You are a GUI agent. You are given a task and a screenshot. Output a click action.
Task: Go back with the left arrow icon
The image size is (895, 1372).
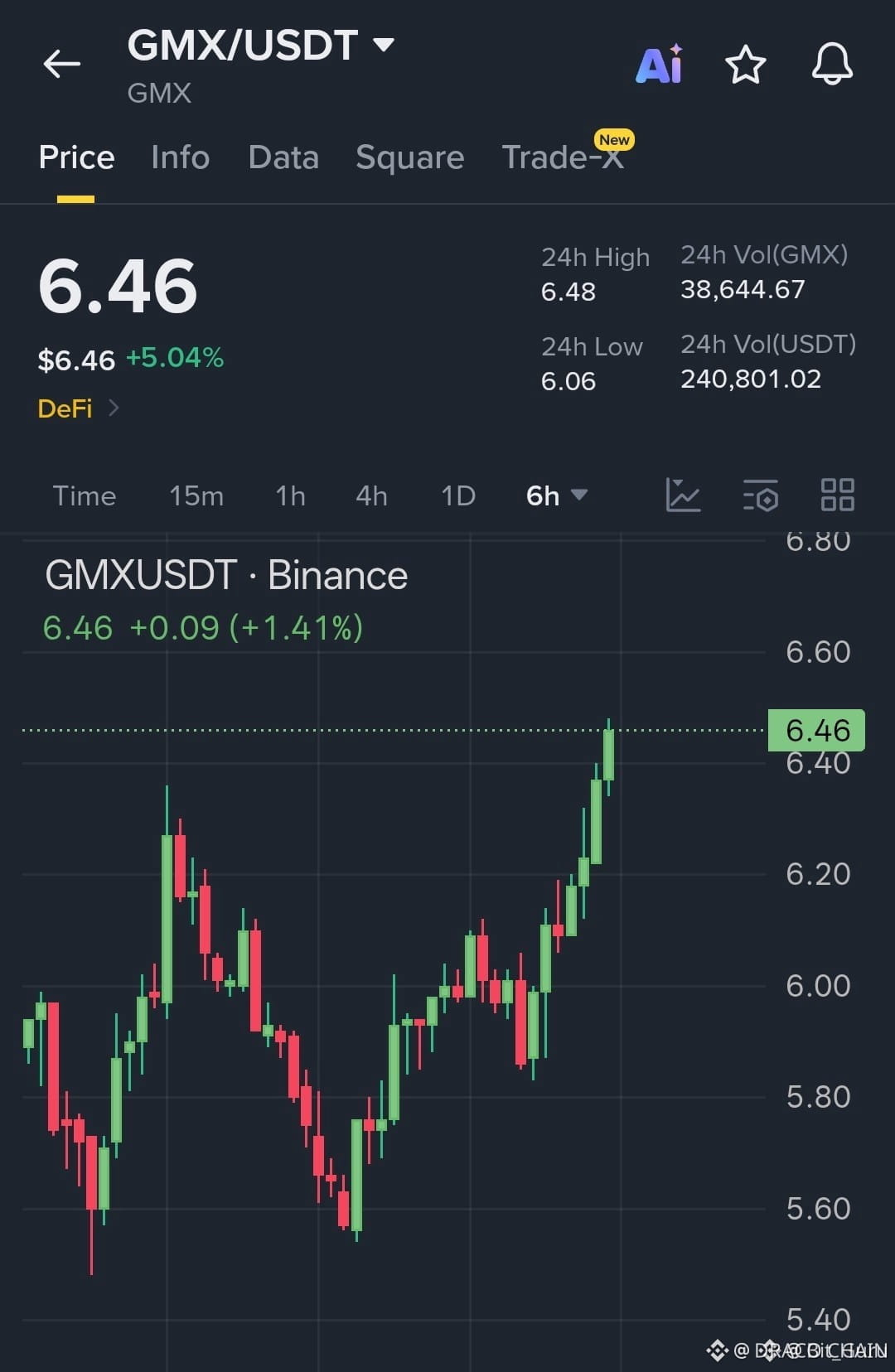[62, 64]
